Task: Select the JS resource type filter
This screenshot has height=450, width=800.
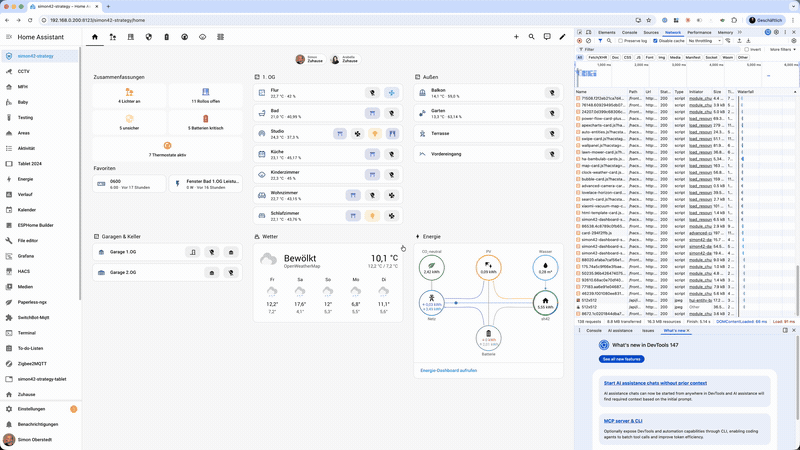Action: (x=638, y=58)
